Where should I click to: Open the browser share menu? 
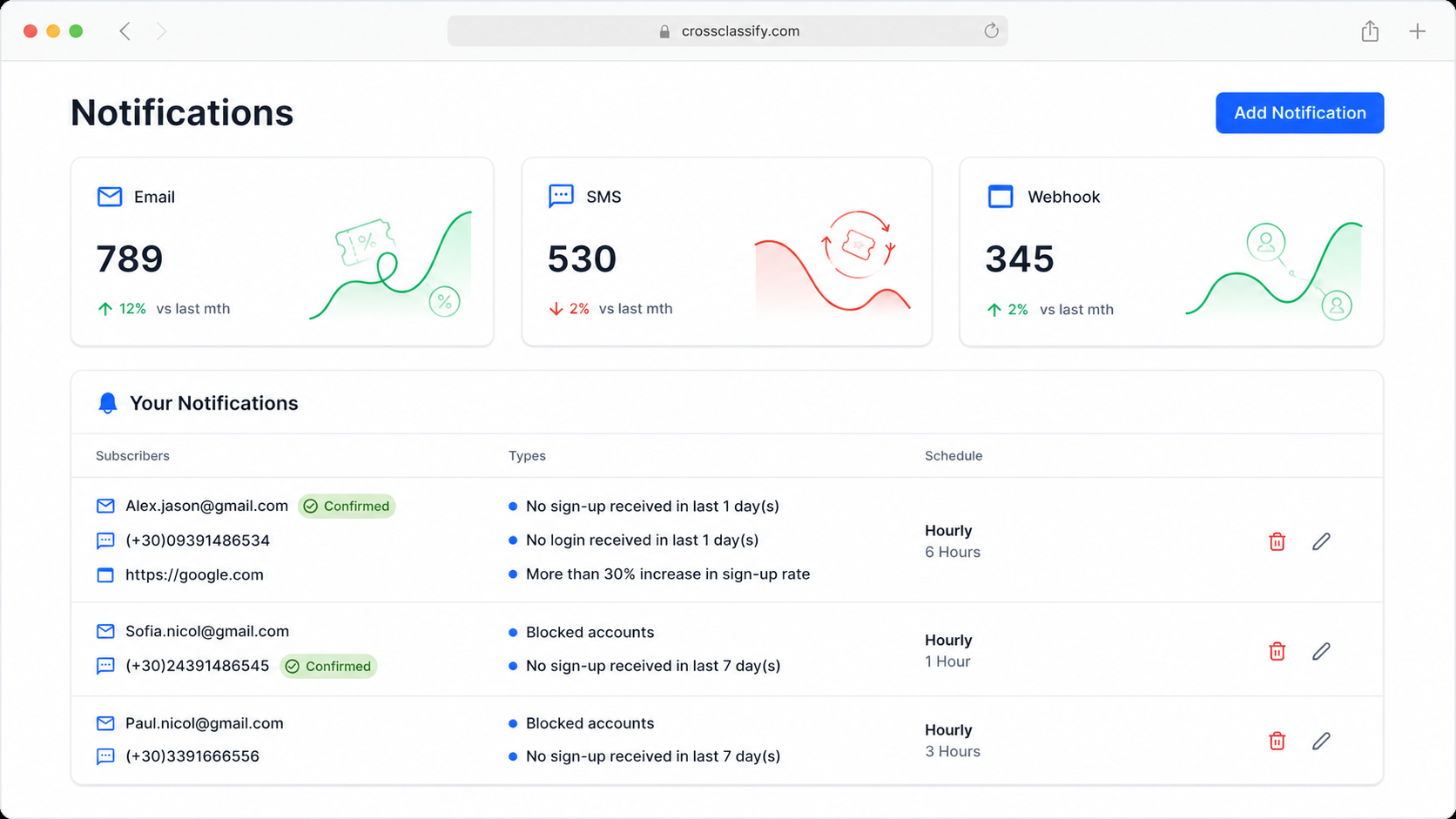[1370, 31]
